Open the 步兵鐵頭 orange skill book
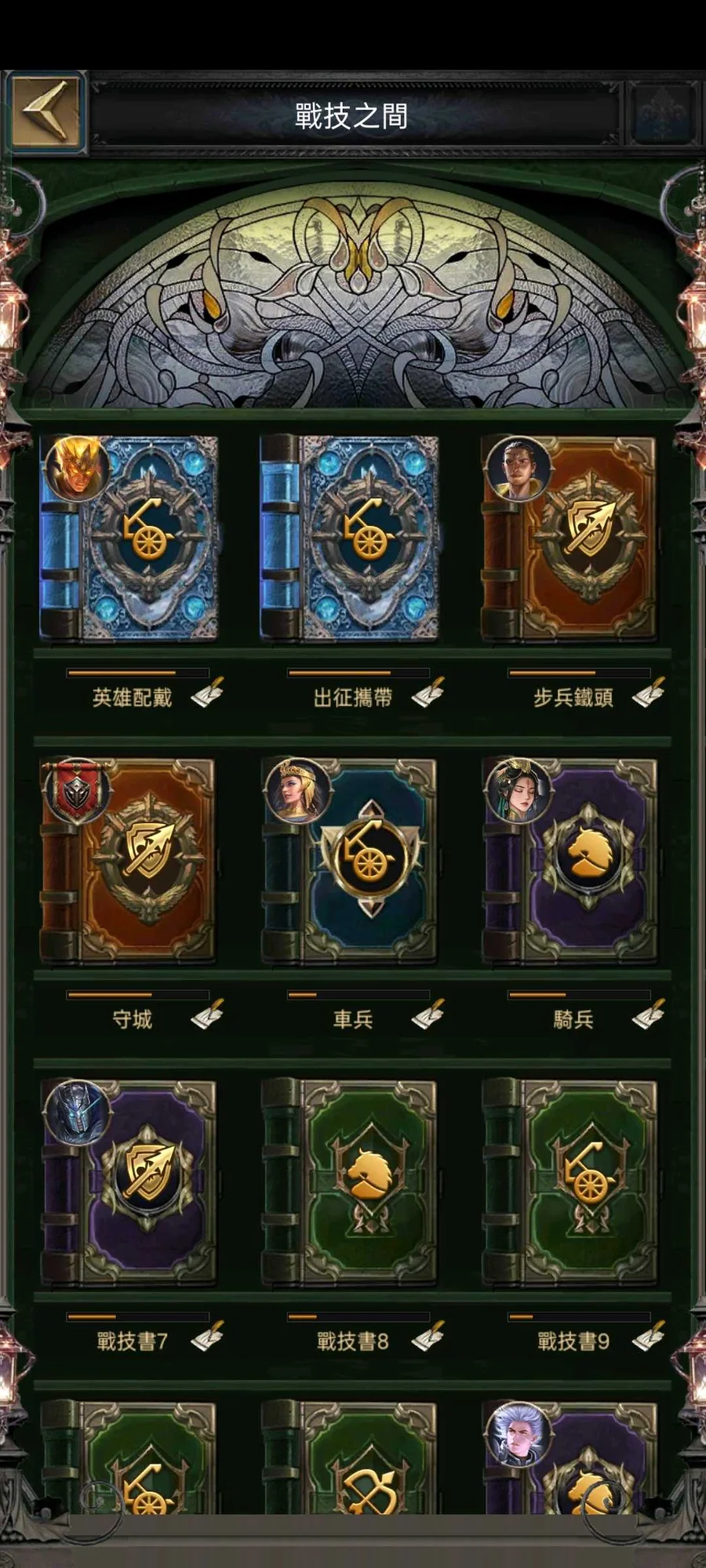 pos(570,539)
